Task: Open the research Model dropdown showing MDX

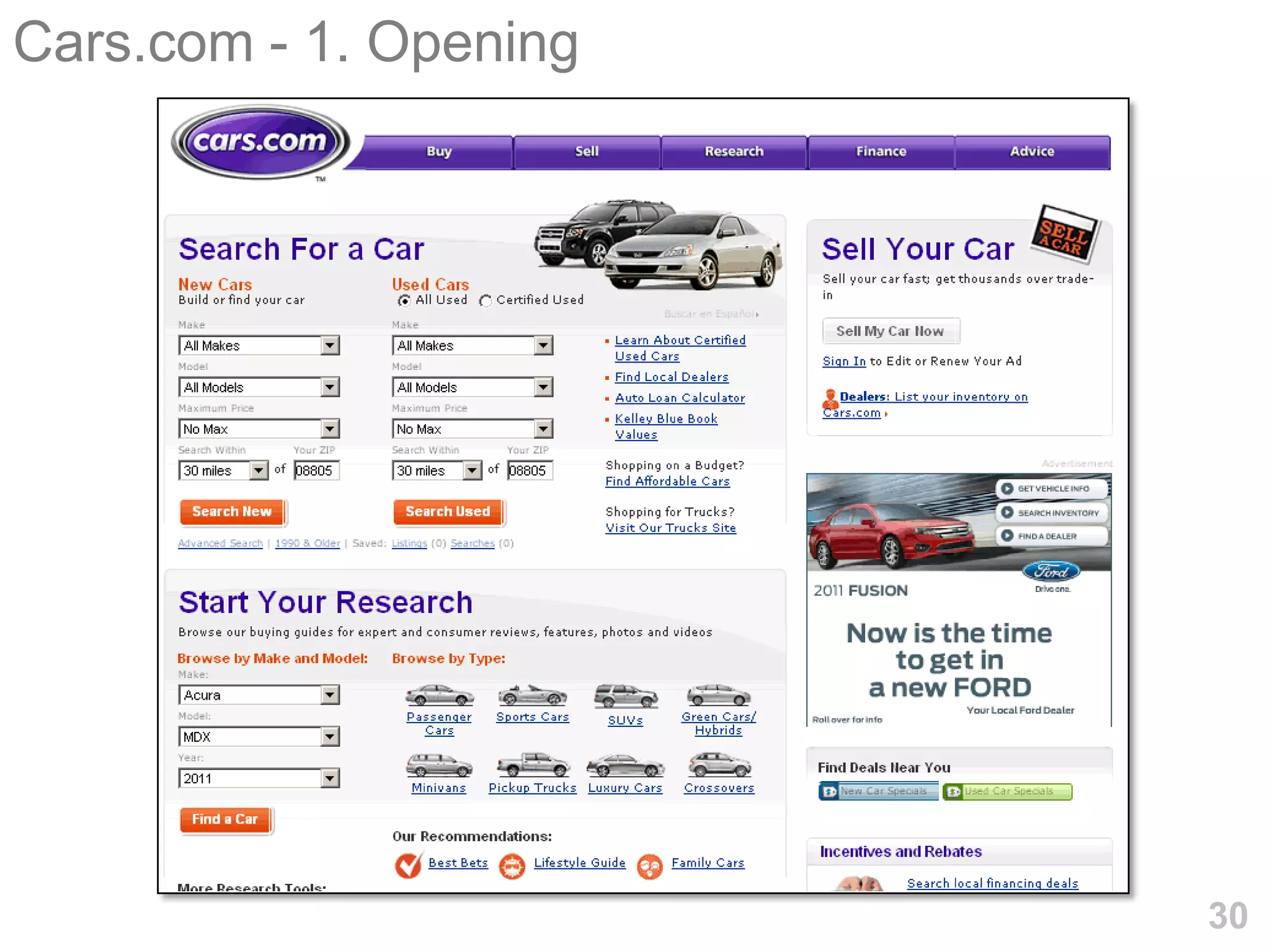Action: pos(259,737)
